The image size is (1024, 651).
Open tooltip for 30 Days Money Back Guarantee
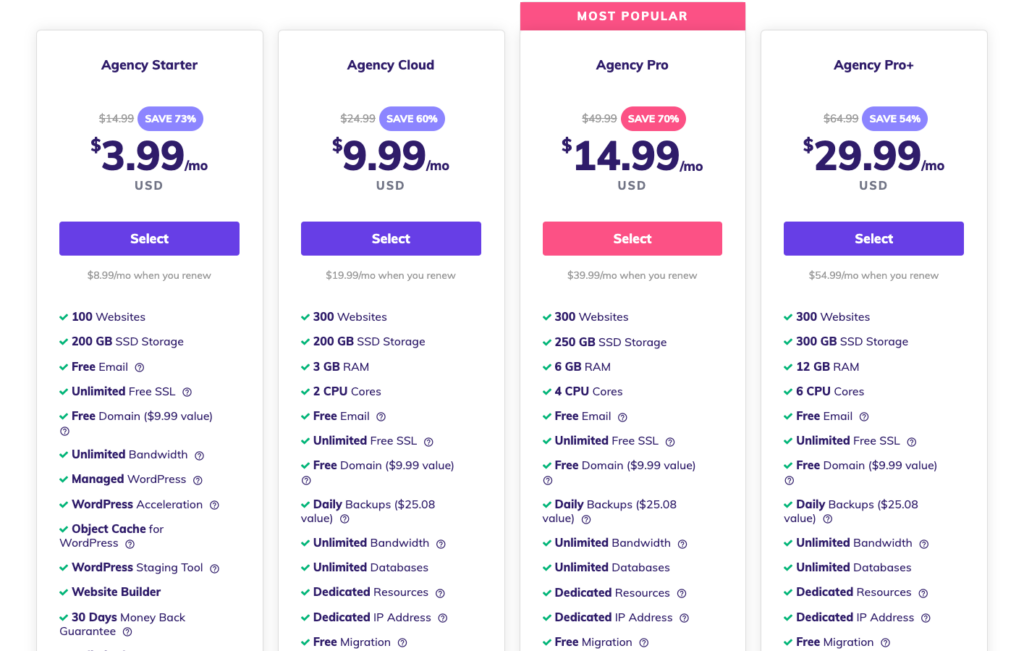pyautogui.click(x=127, y=631)
